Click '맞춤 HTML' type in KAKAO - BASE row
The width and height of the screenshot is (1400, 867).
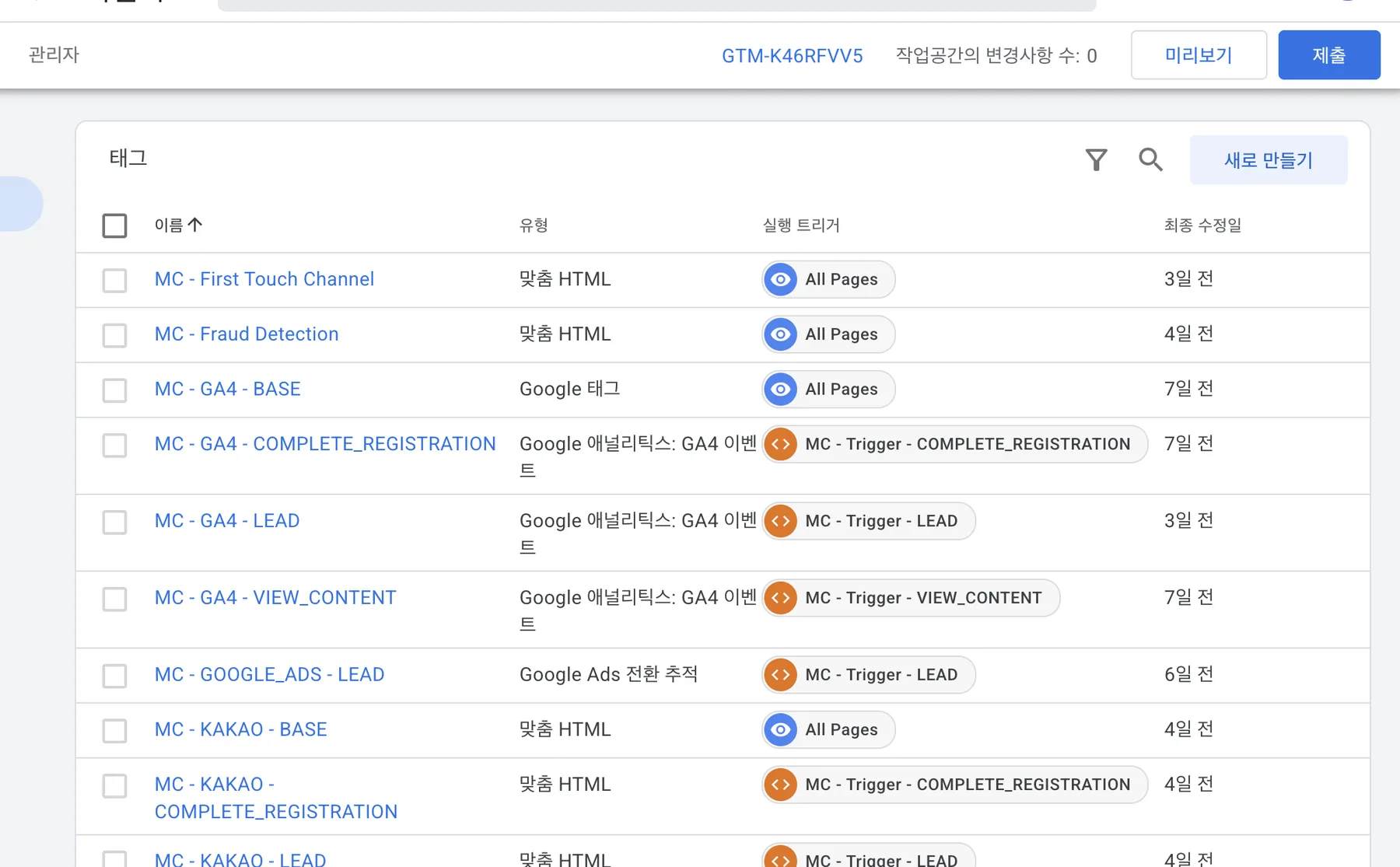pyautogui.click(x=565, y=729)
